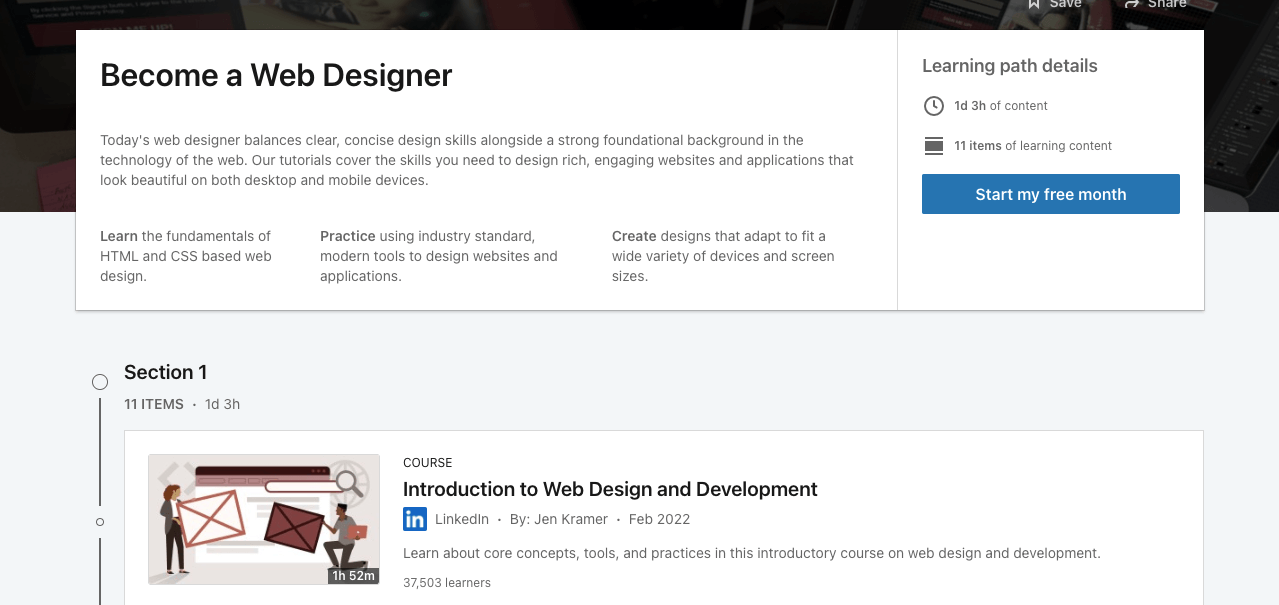Image resolution: width=1279 pixels, height=605 pixels.
Task: Click the Share arrow icon
Action: tap(1132, 4)
